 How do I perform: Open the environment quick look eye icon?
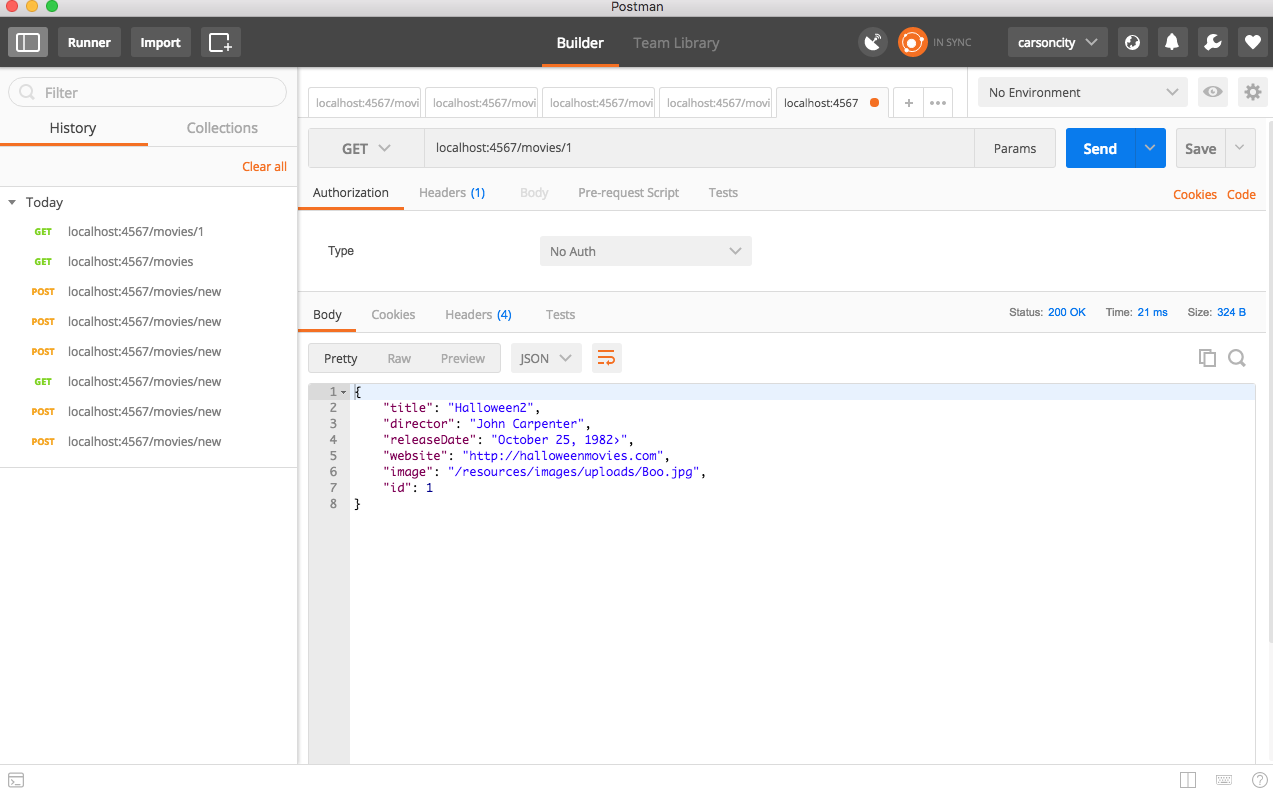pyautogui.click(x=1212, y=92)
